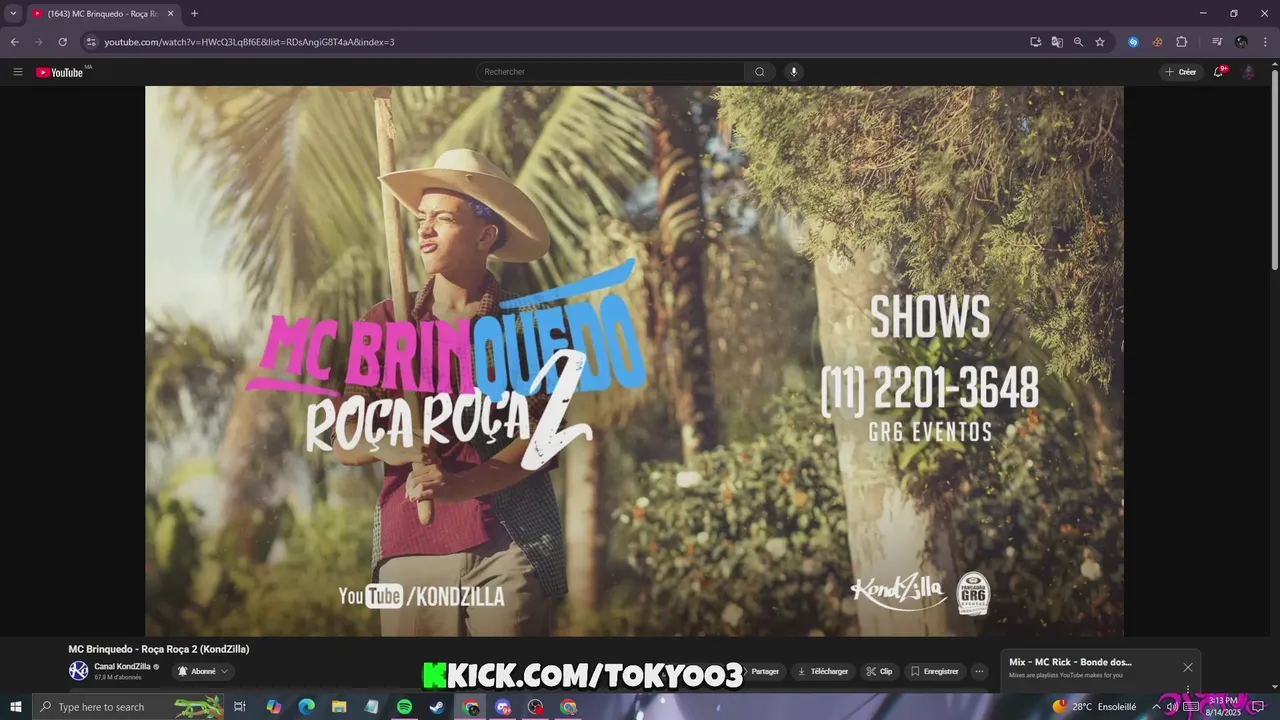The height and width of the screenshot is (720, 1280).
Task: Open the more actions ellipsis under the video
Action: [979, 672]
